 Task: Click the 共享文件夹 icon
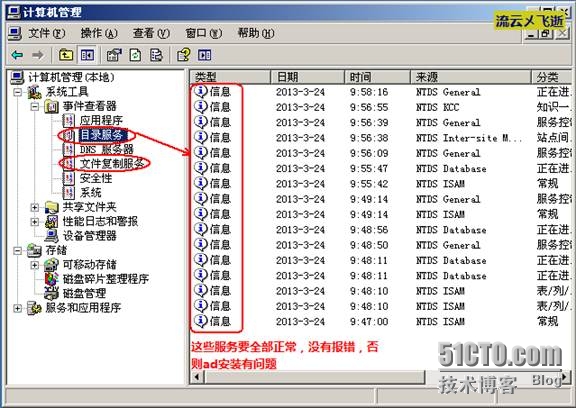coord(52,207)
